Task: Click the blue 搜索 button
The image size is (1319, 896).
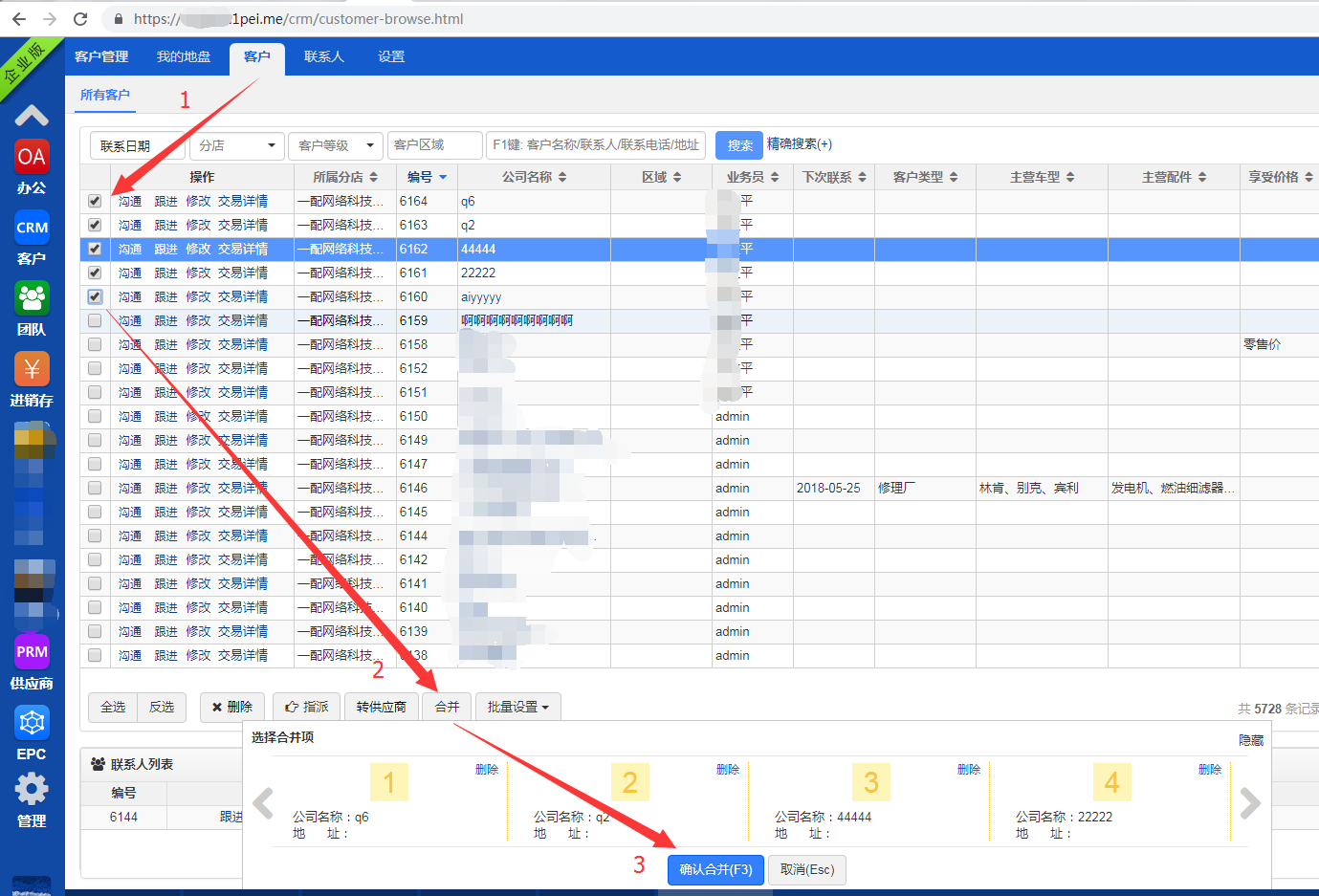Action: pyautogui.click(x=739, y=145)
